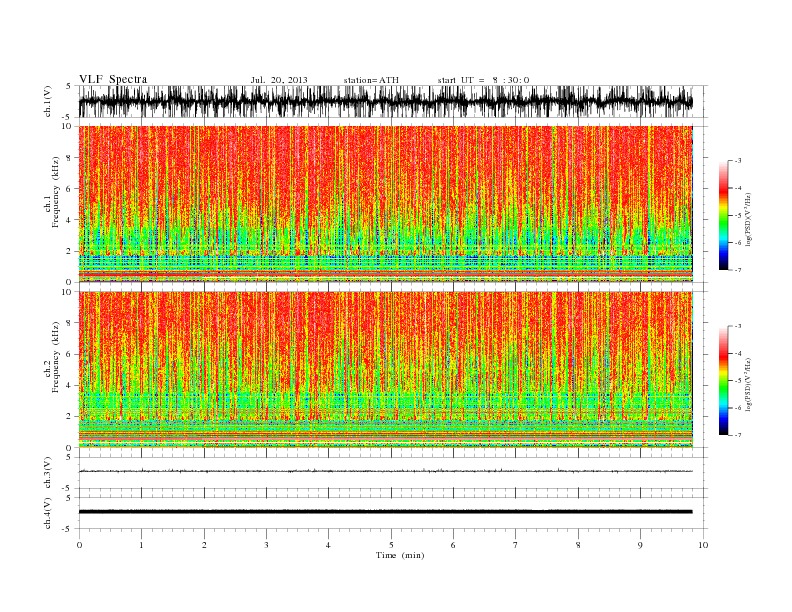Click time axis tick label "3" at bottom
This screenshot has width=792, height=612.
tap(266, 545)
